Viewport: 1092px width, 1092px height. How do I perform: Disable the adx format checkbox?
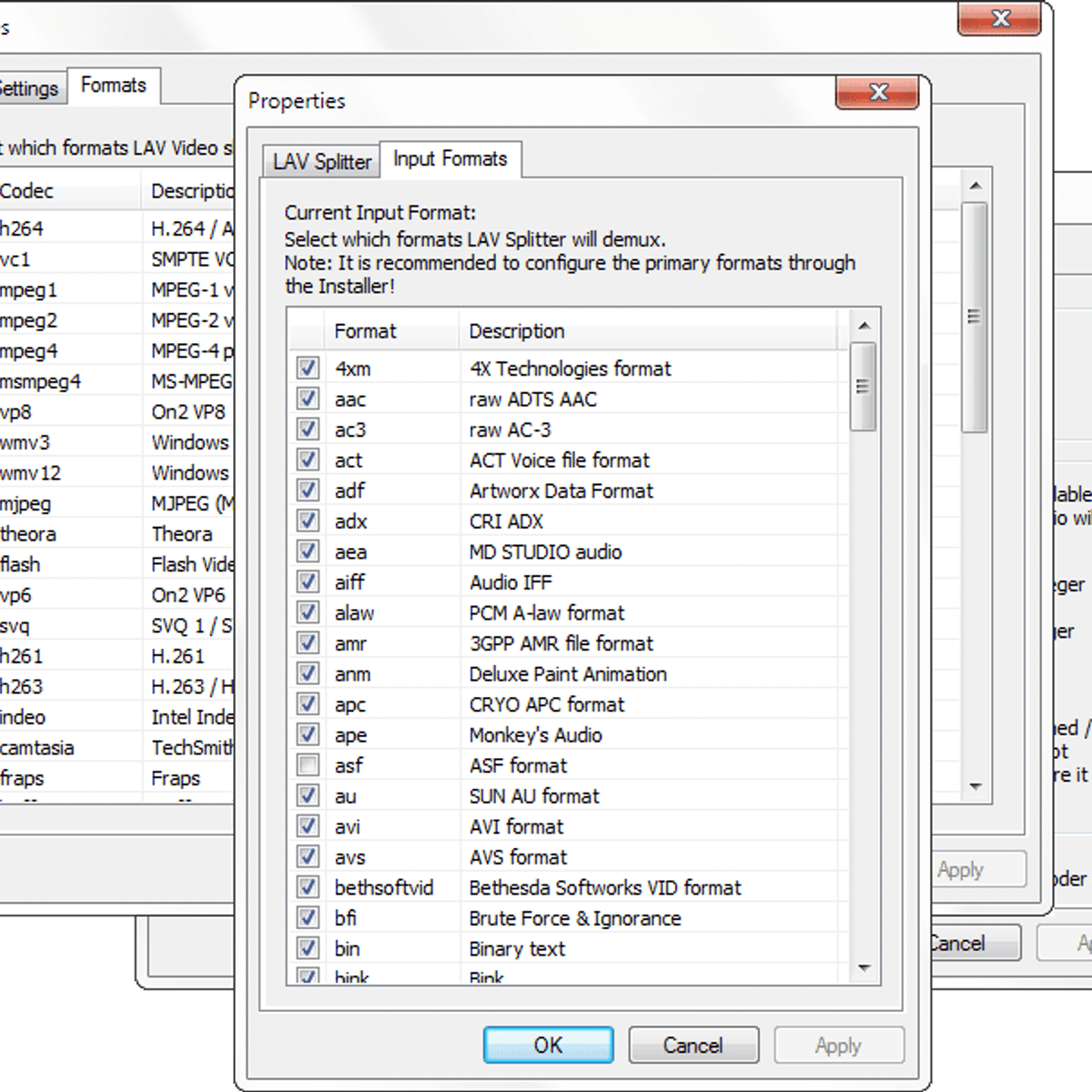pos(308,521)
